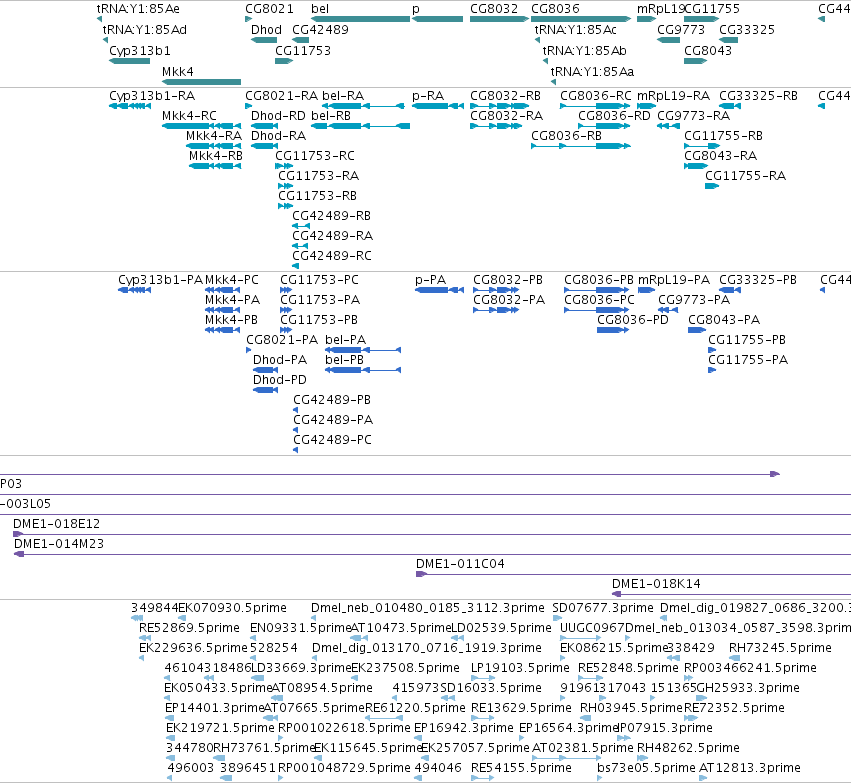Select the CG8043-PA protein label

(x=724, y=320)
